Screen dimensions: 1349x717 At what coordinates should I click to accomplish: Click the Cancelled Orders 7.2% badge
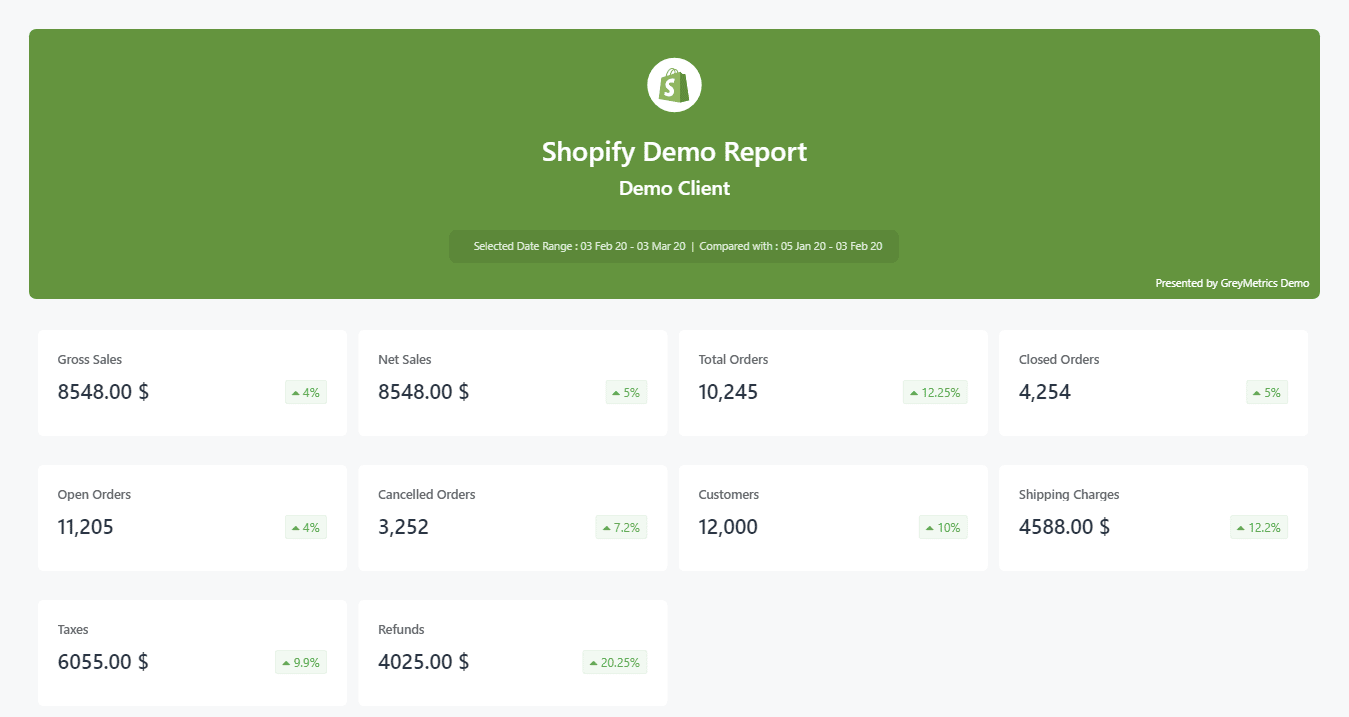[x=621, y=528]
